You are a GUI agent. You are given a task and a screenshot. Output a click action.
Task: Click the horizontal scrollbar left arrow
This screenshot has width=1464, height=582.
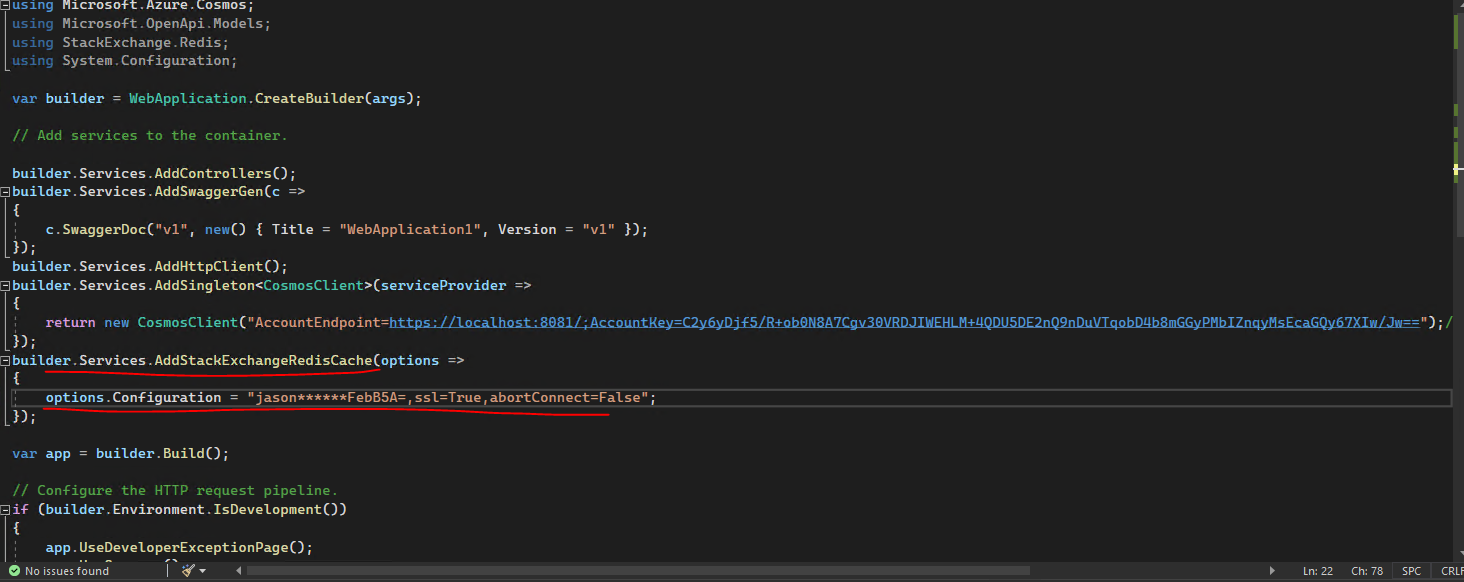[238, 571]
